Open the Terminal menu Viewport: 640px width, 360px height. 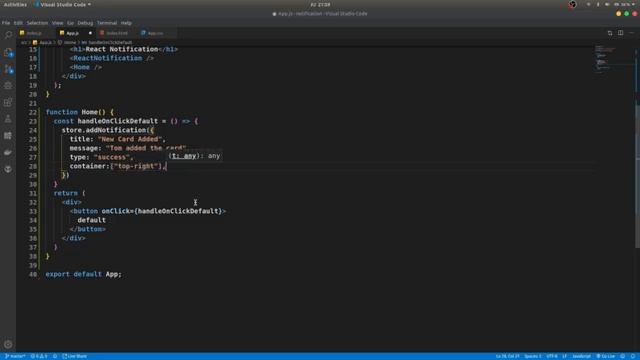click(107, 23)
